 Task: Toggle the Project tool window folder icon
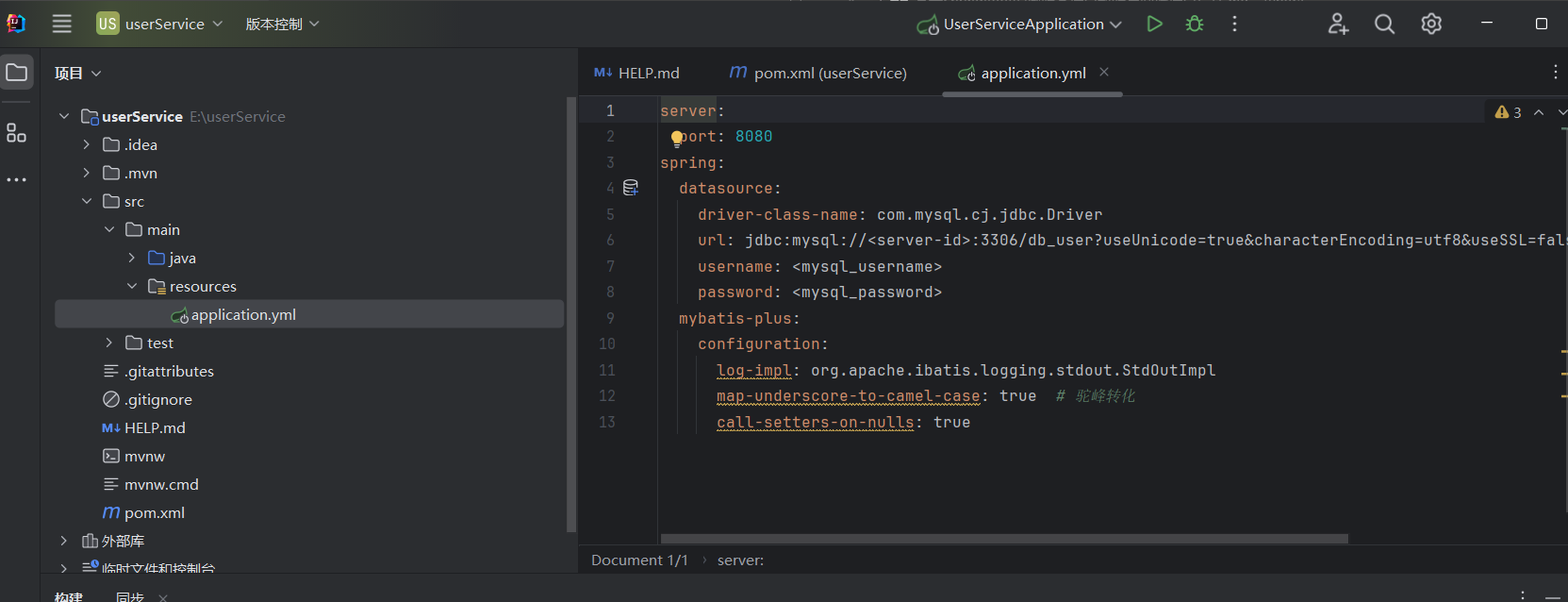[17, 73]
